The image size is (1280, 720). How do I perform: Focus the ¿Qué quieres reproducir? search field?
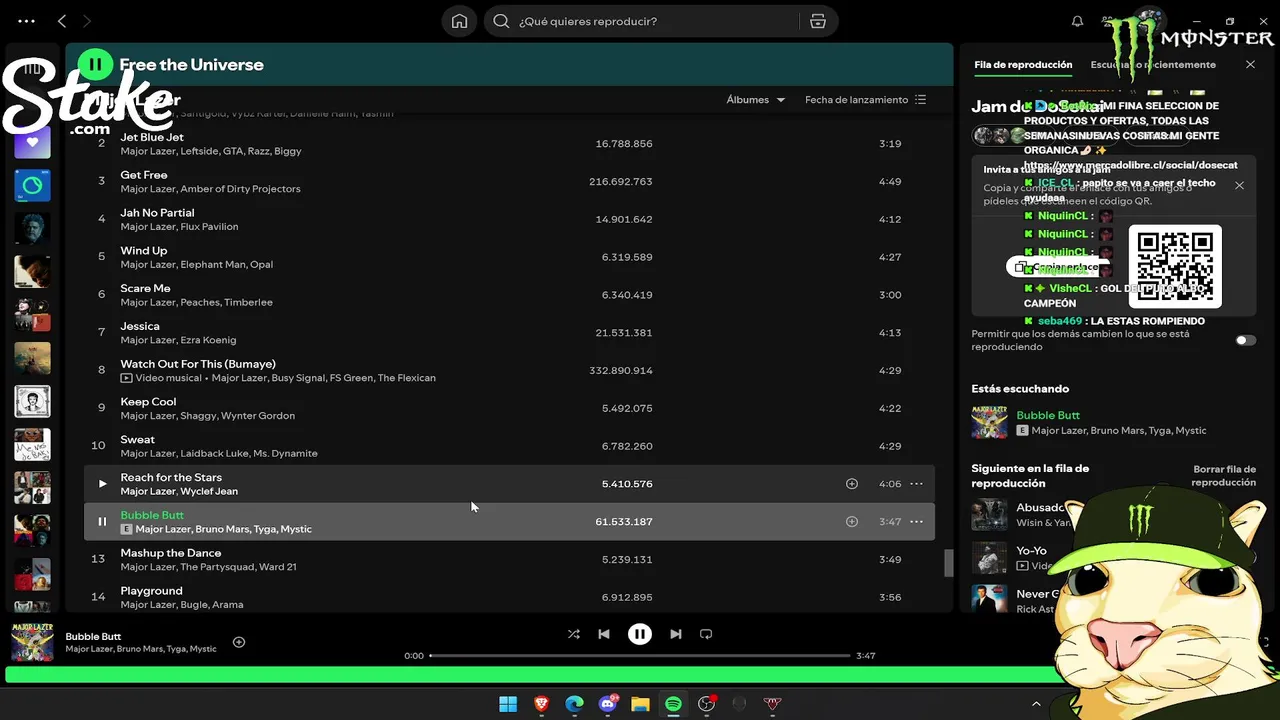(658, 21)
